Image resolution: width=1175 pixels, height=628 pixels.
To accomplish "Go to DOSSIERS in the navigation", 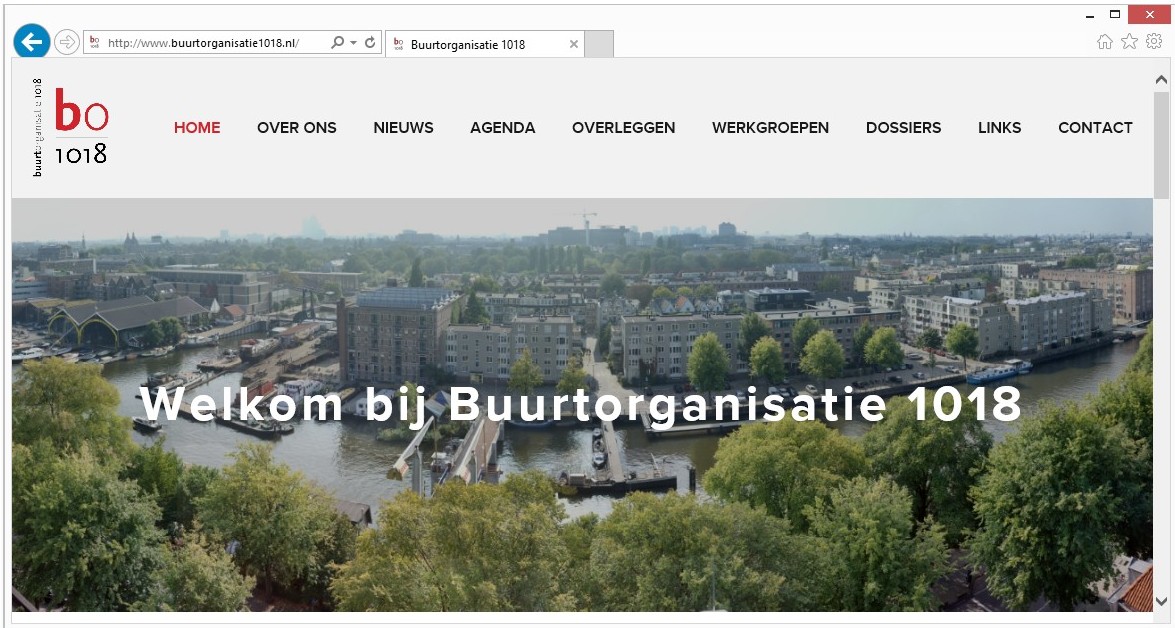I will coord(904,128).
